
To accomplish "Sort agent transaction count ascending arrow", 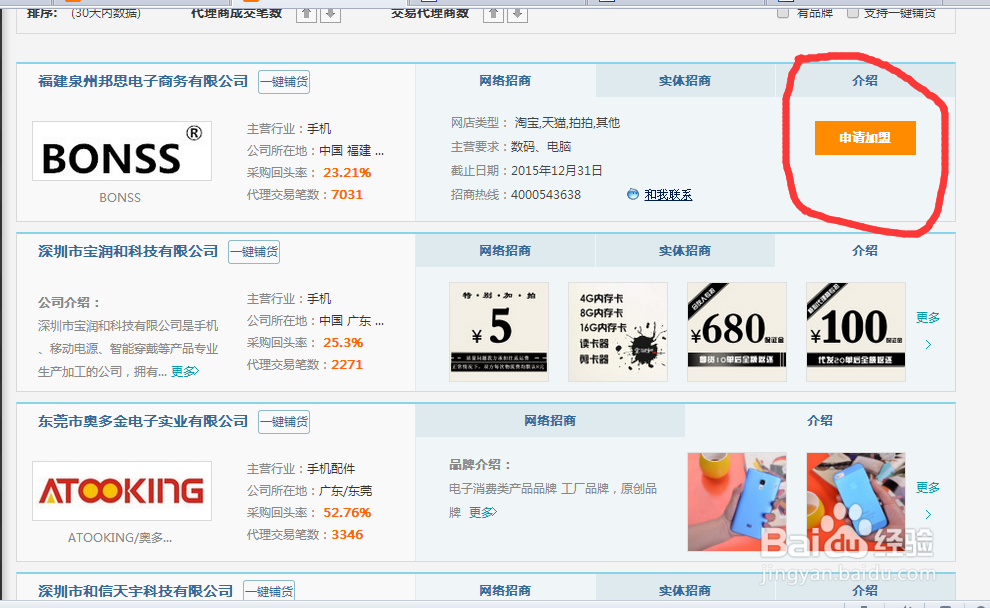I will click(306, 14).
